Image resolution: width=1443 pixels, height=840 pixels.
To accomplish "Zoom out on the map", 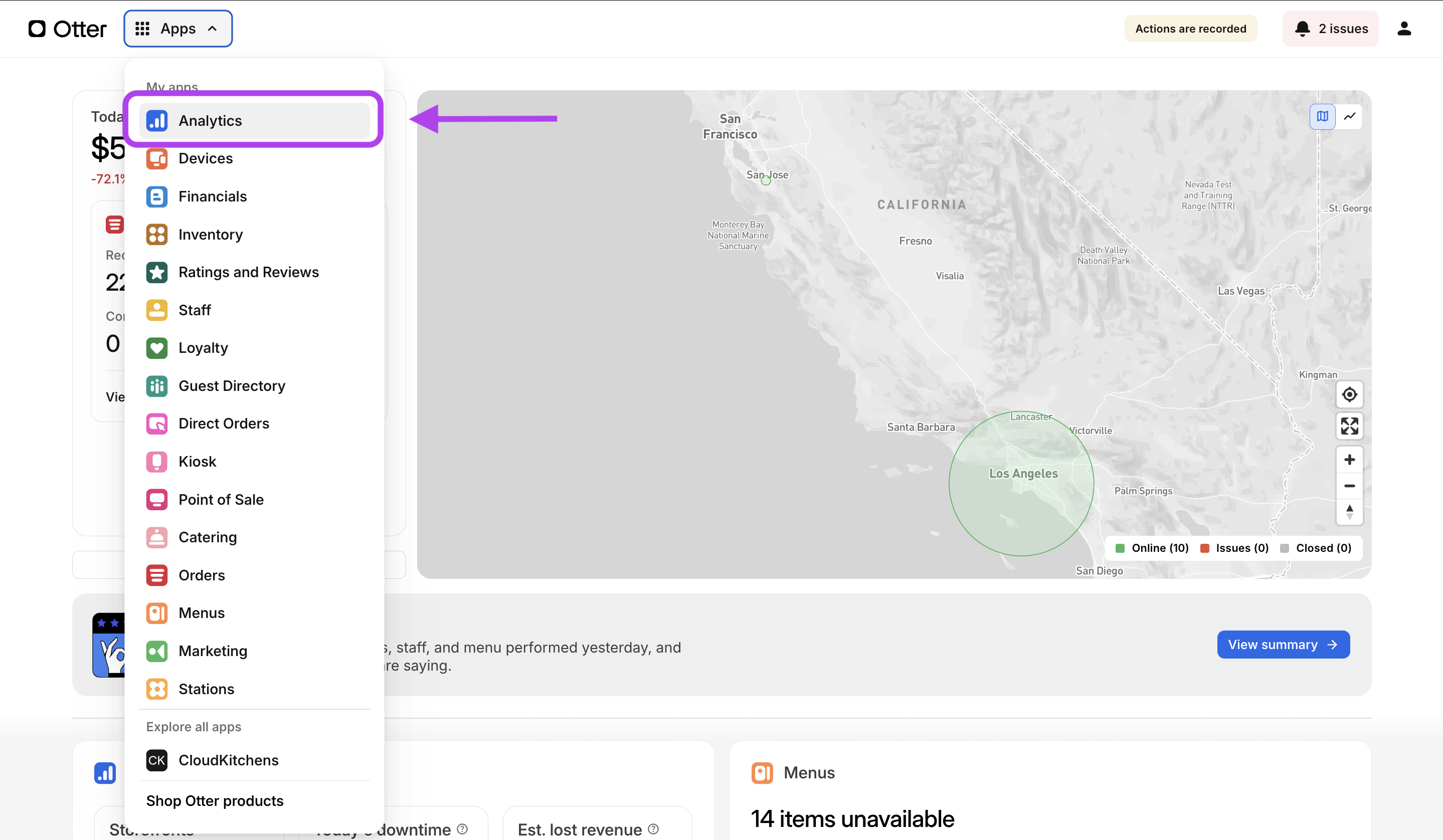I will [x=1349, y=486].
